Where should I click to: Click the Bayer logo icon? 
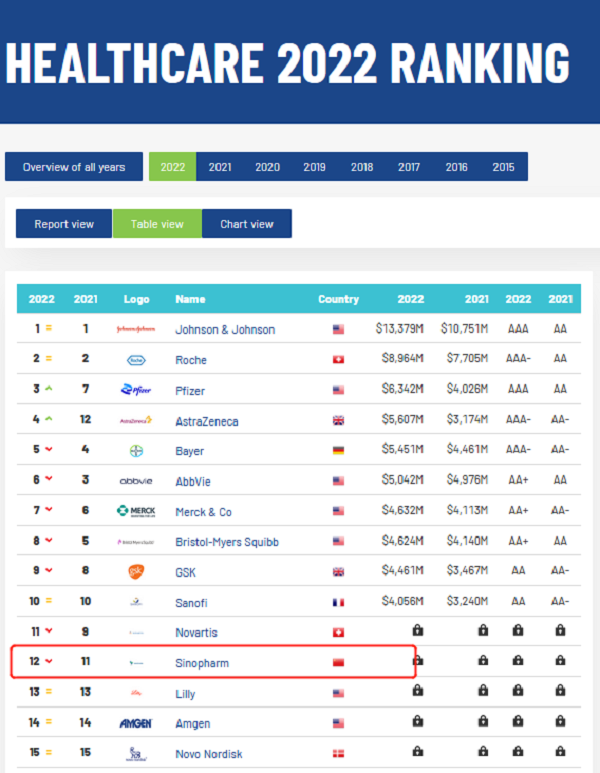(136, 451)
